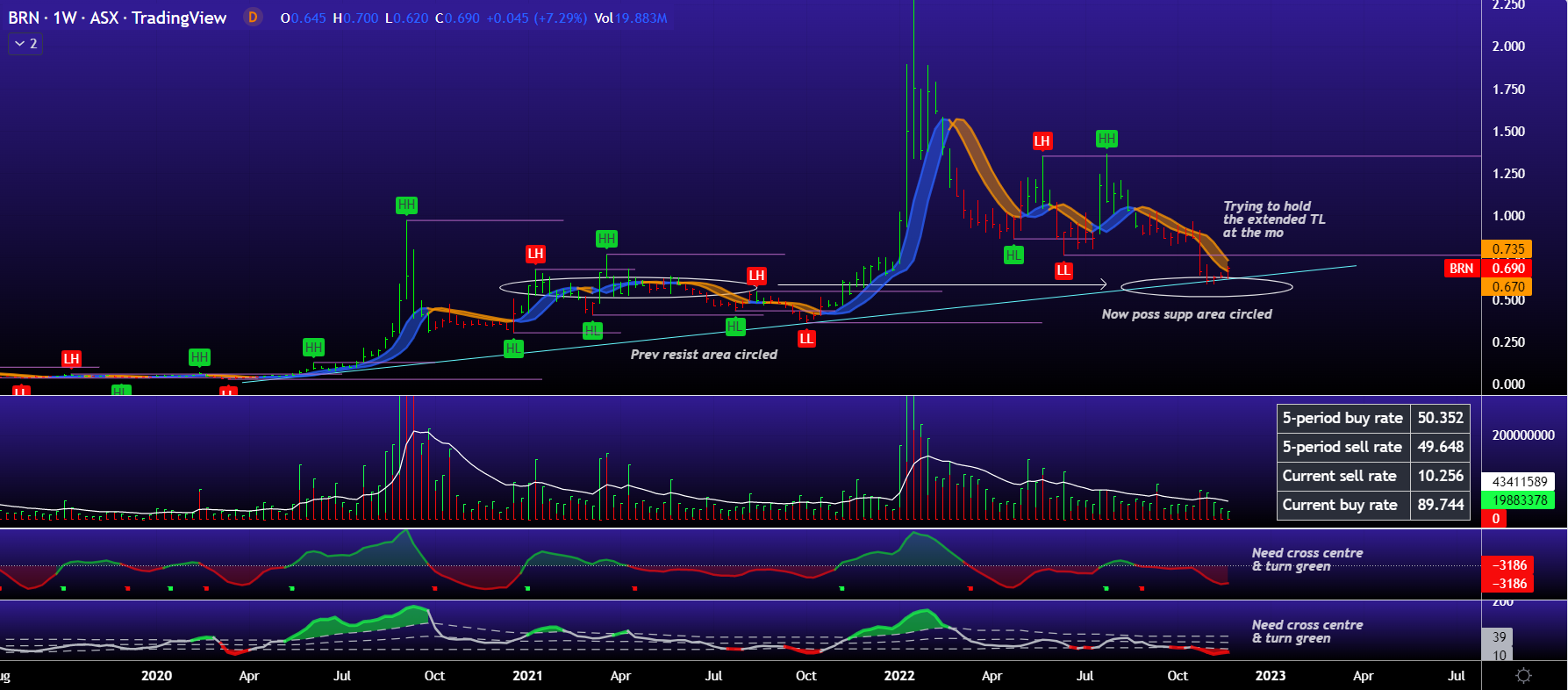Viewport: 1568px width, 690px height.
Task: Click the 5-period buy rate value 50.352
Action: (1440, 418)
